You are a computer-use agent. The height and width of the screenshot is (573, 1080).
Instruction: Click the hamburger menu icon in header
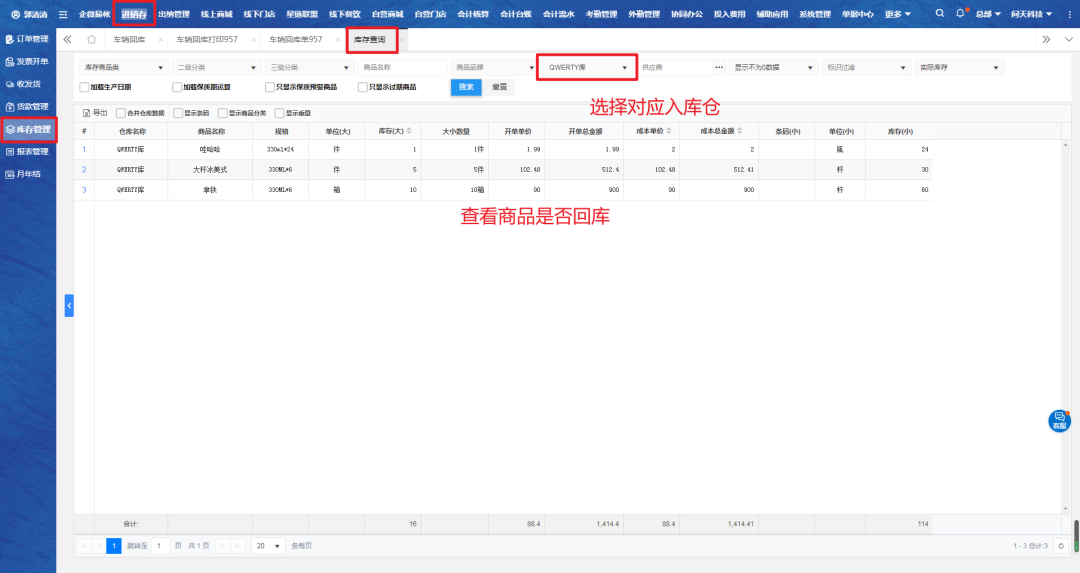pyautogui.click(x=63, y=14)
